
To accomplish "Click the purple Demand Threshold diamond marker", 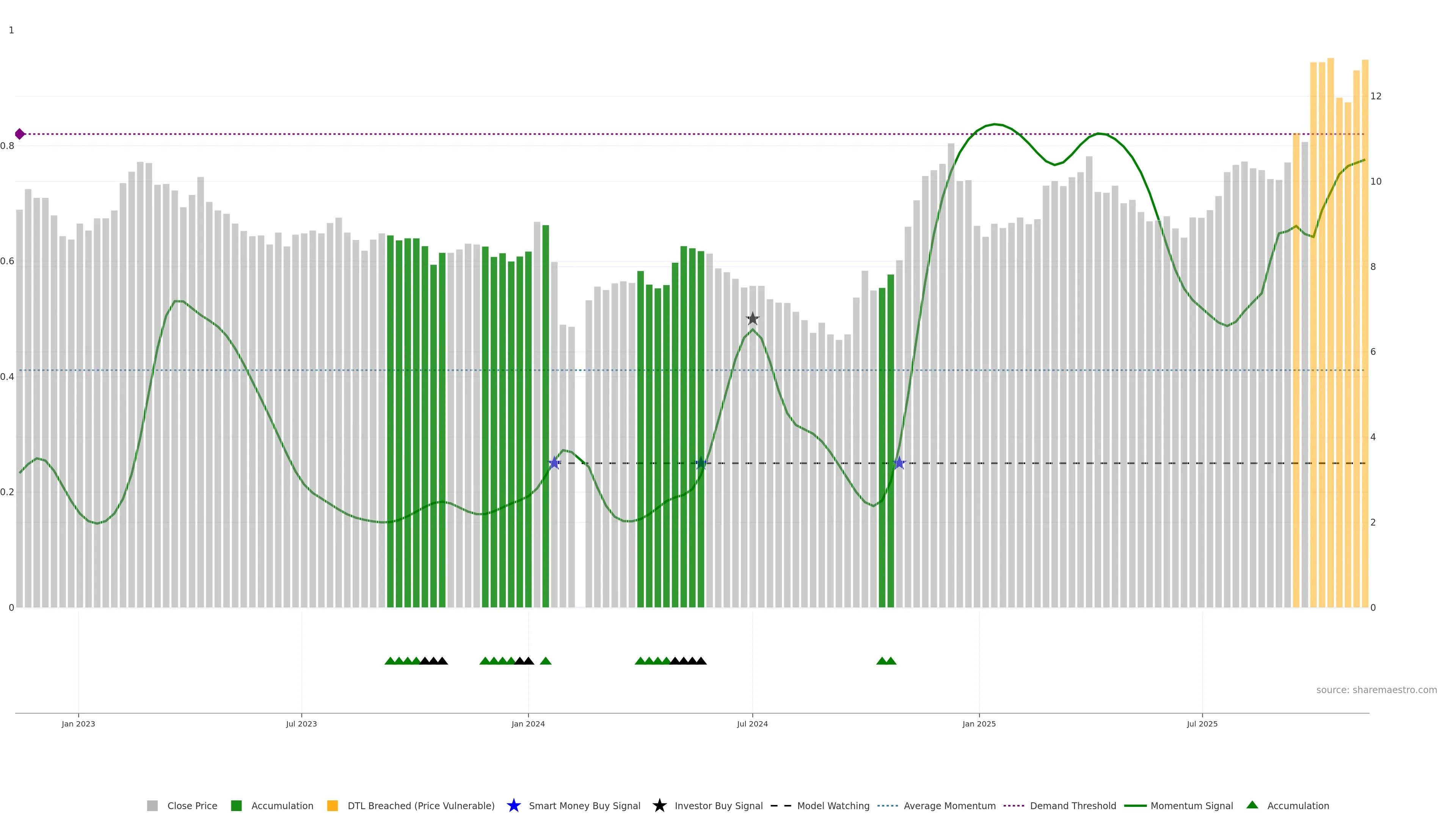I will click(20, 134).
